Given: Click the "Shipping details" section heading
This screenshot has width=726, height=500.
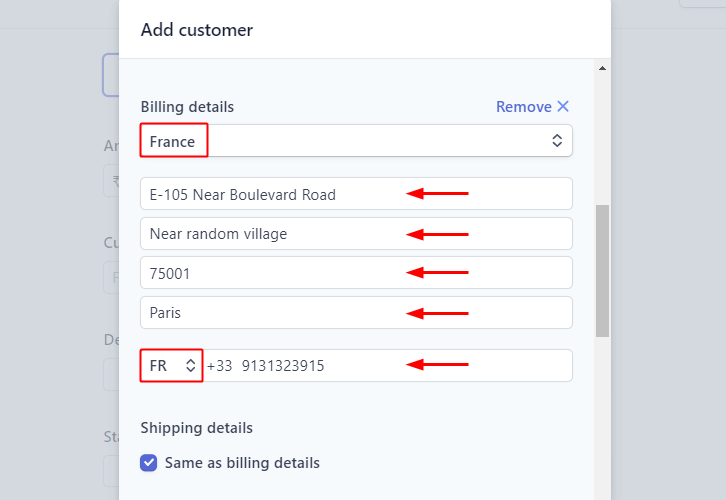Looking at the screenshot, I should tap(197, 428).
